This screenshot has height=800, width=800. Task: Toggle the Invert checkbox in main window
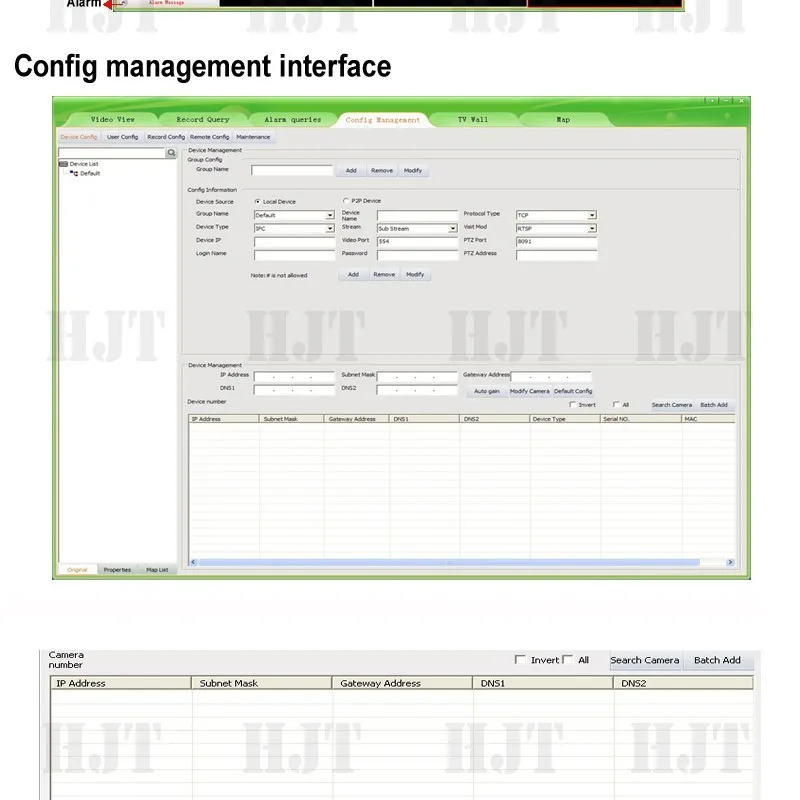click(572, 405)
